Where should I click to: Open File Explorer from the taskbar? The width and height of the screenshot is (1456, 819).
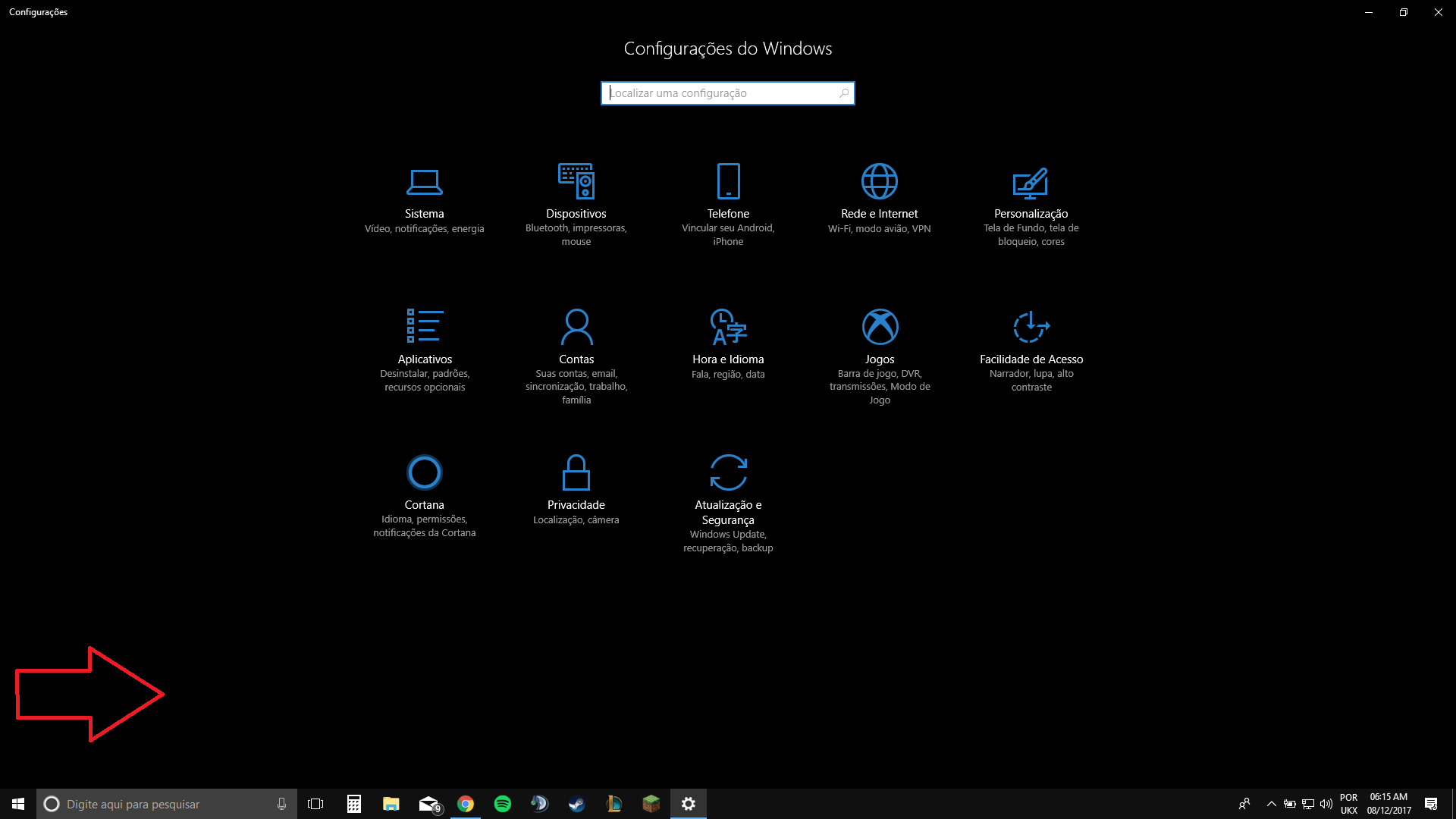[391, 804]
